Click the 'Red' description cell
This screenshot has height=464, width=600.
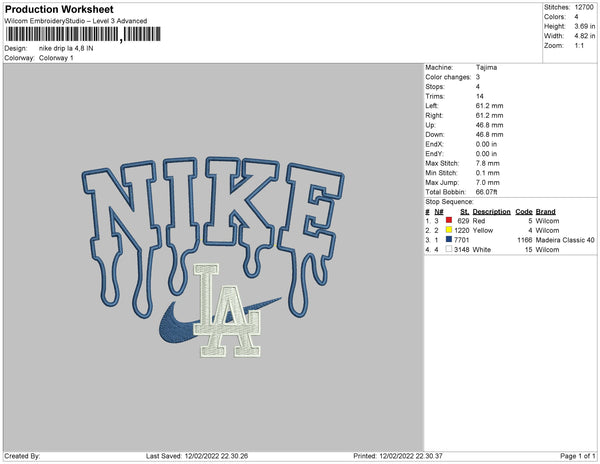479,221
